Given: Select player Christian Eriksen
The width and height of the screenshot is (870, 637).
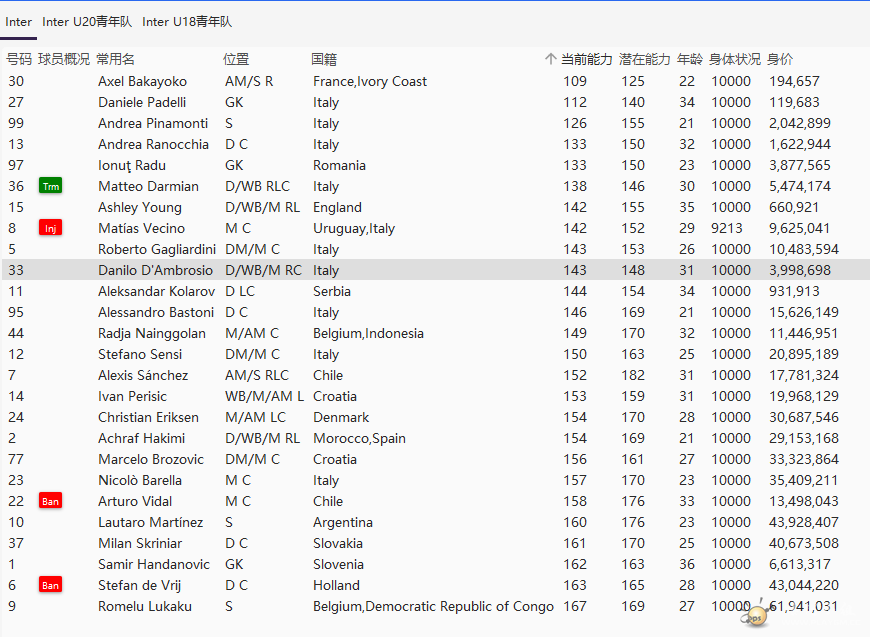Looking at the screenshot, I should (x=148, y=417).
